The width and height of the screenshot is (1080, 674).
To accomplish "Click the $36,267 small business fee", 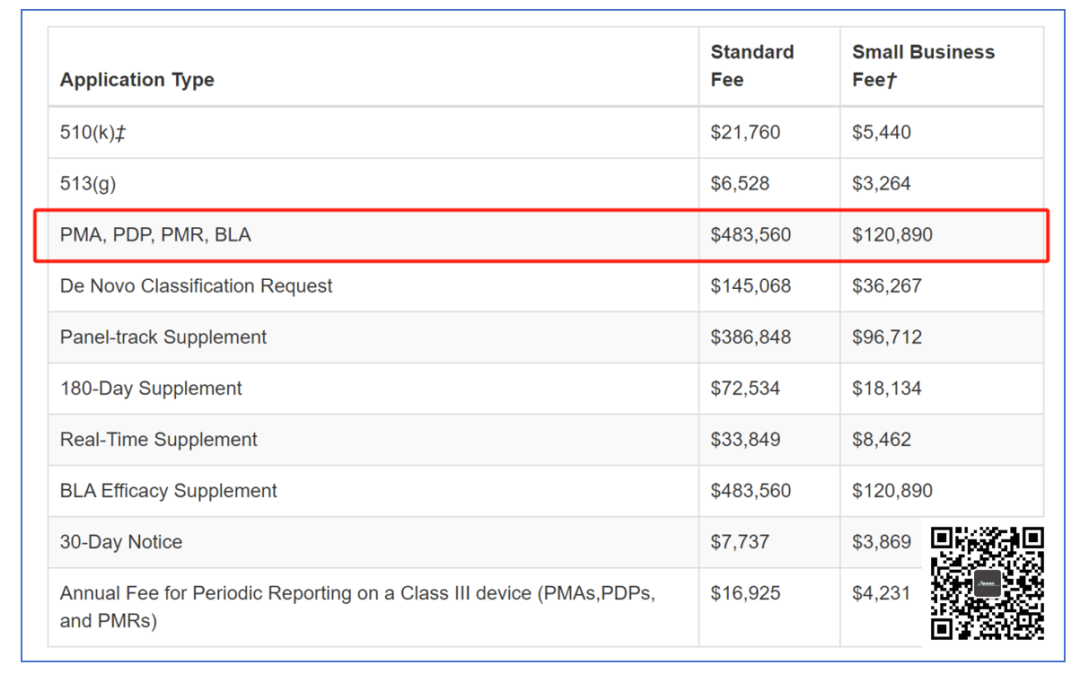I will pos(886,286).
